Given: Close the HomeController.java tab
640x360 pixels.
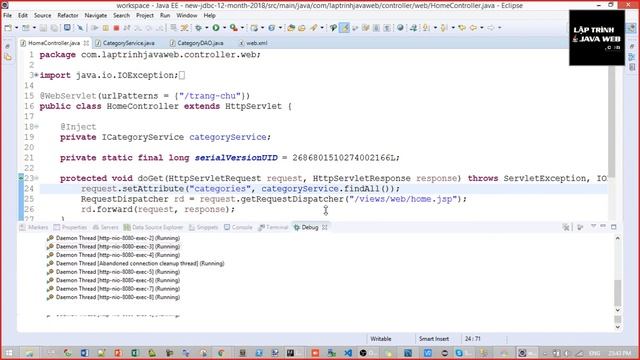Looking at the screenshot, I should pyautogui.click(x=86, y=43).
